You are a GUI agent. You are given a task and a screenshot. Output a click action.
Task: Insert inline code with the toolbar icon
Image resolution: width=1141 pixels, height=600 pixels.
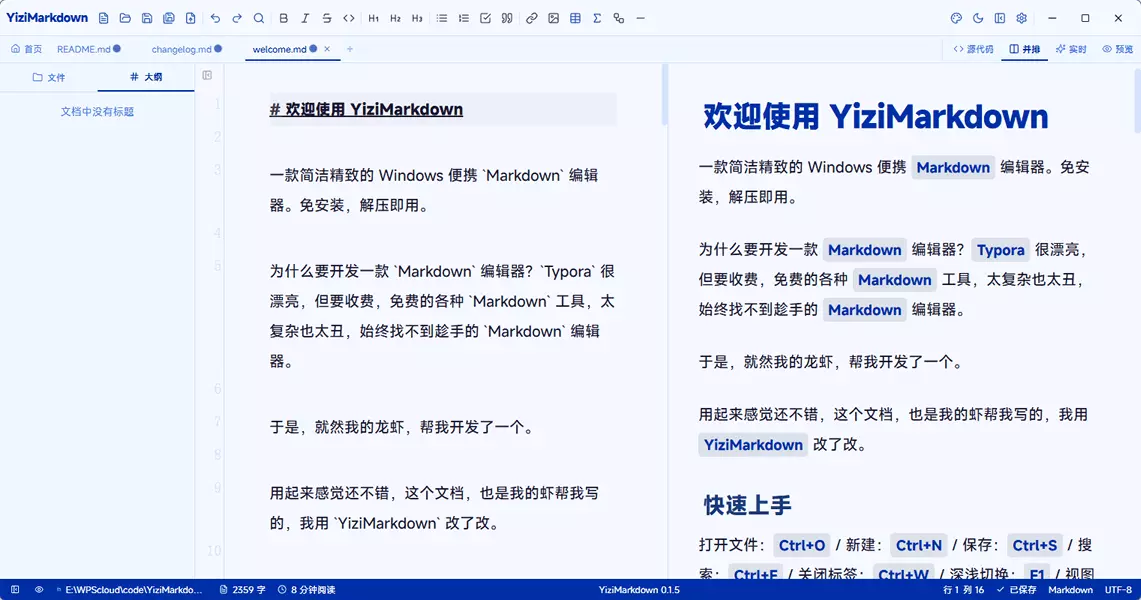[349, 18]
